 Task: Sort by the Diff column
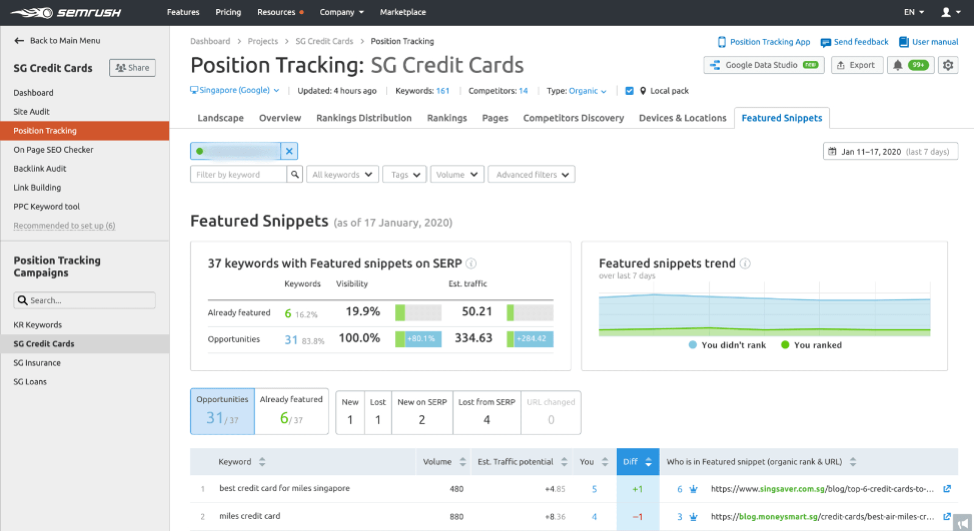[x=638, y=461]
